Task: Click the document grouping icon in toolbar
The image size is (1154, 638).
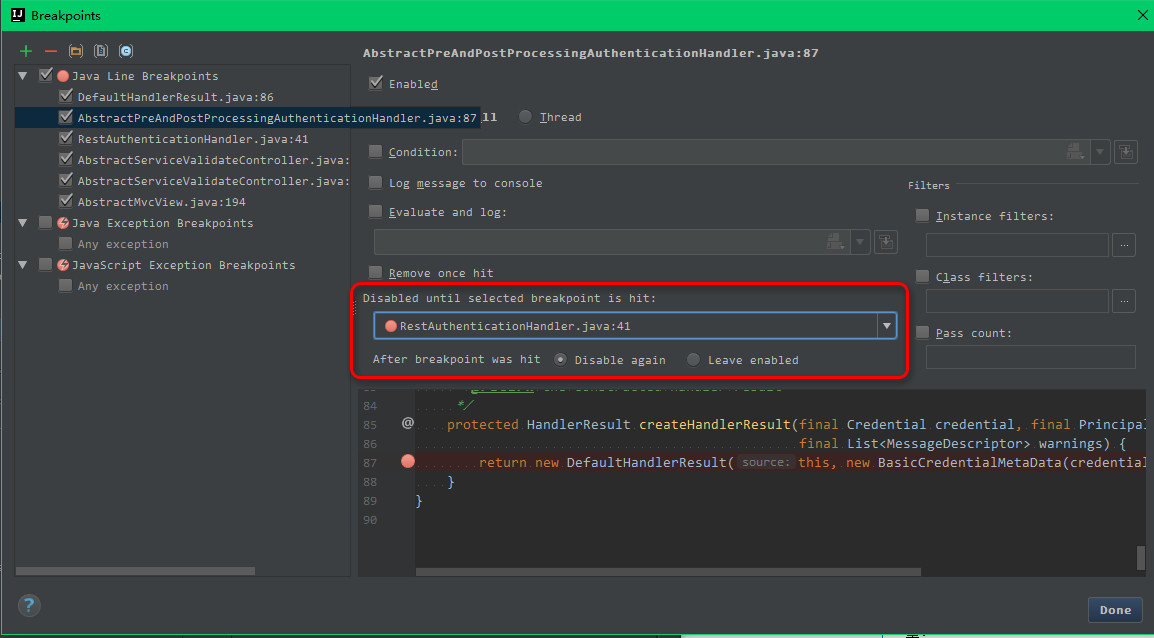Action: [101, 50]
